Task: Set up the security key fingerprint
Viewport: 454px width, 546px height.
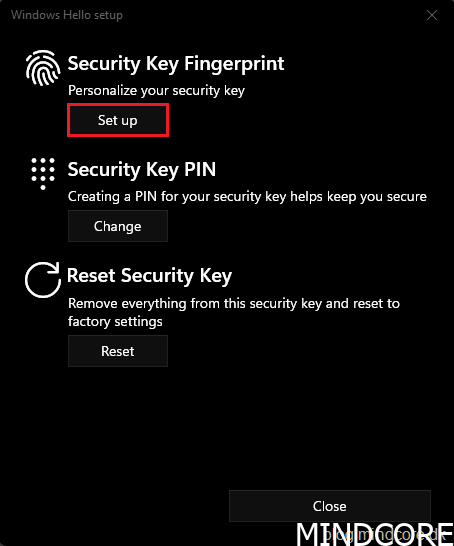Action: [118, 120]
